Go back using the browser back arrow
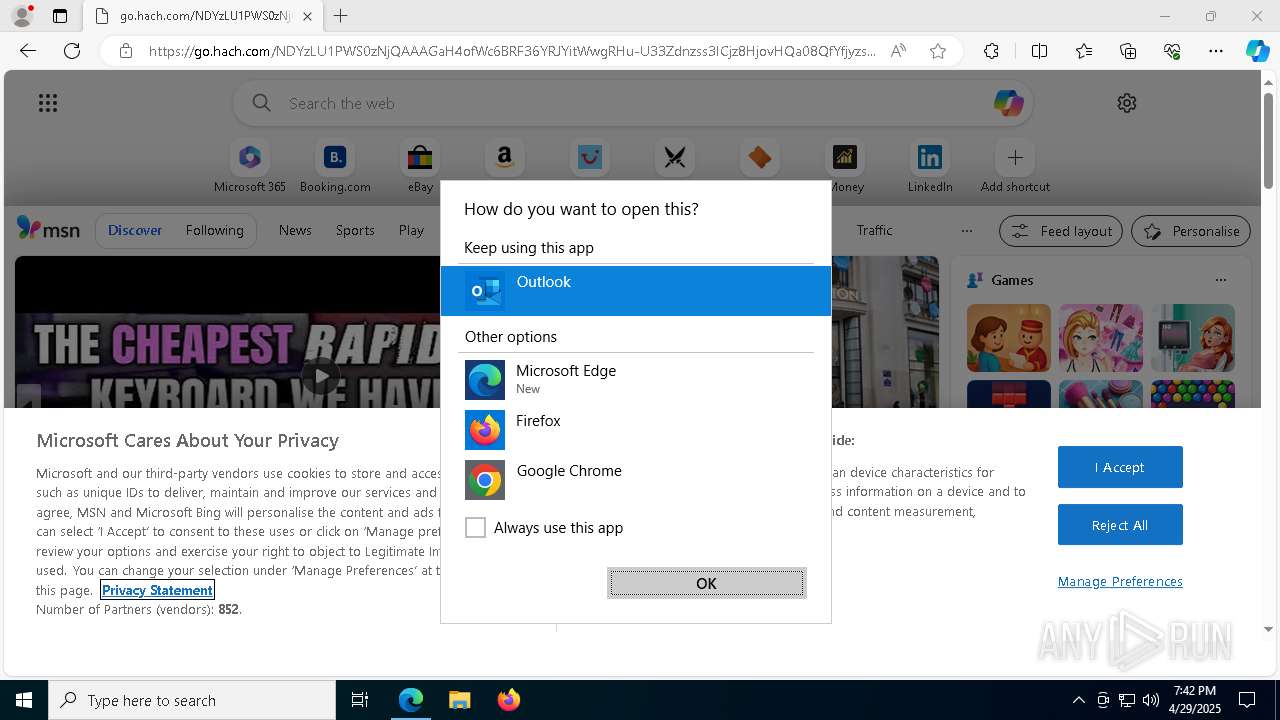This screenshot has height=720, width=1280. 28,51
